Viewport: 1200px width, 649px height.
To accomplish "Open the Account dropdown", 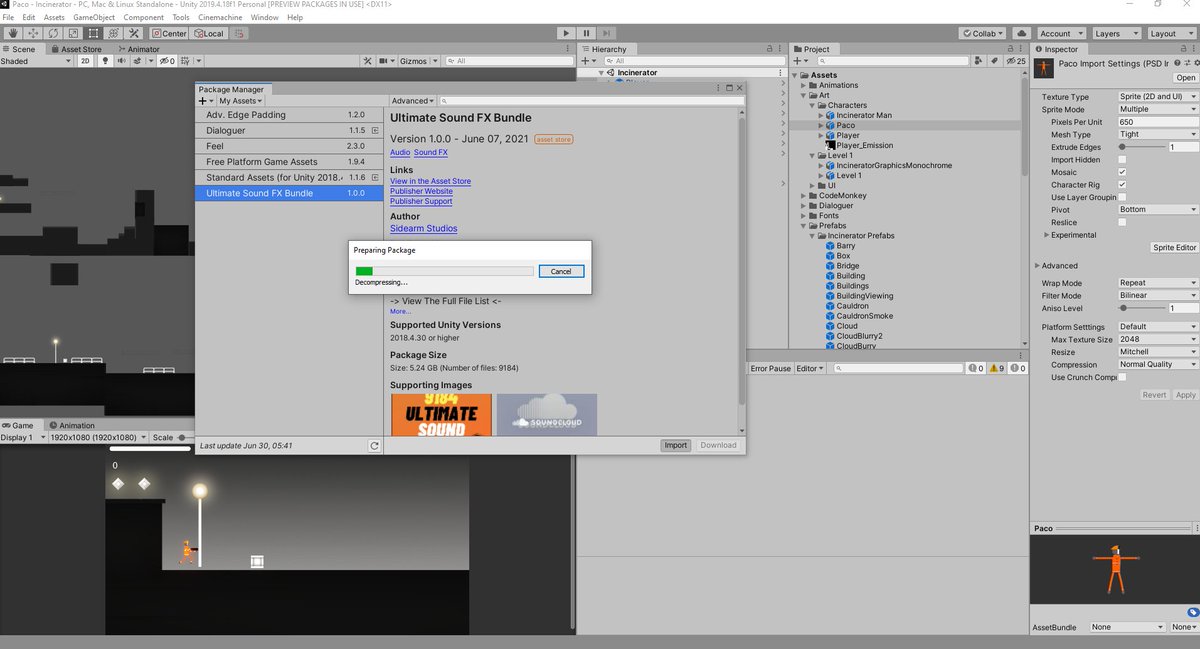I will 1060,33.
